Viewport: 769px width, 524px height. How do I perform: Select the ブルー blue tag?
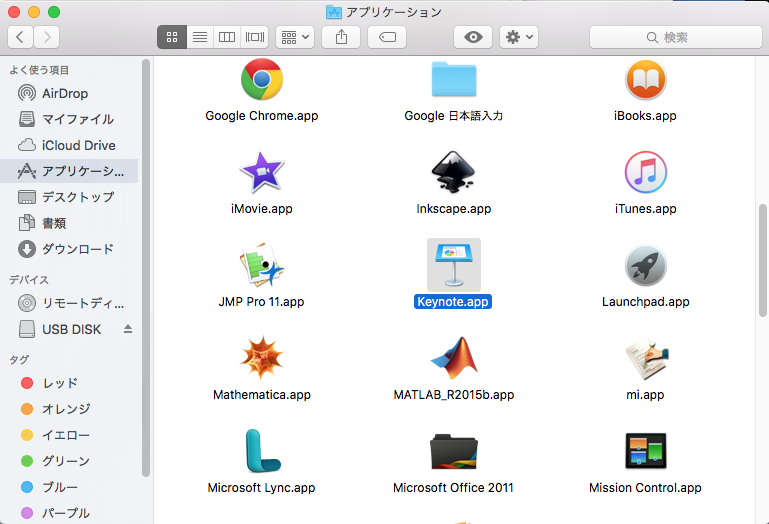69,487
